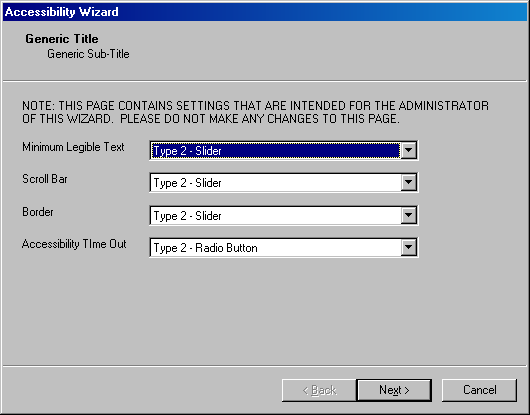Open the Accessibility TIme Out dropdown arrow
Screen dimensions: 530x415
tap(408, 247)
